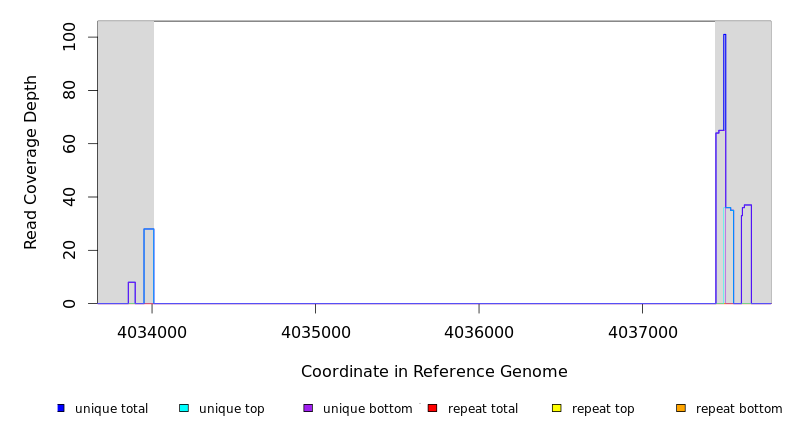The height and width of the screenshot is (432, 792).
Task: Click the yellow repeat top legend swatch
Action: pyautogui.click(x=557, y=408)
